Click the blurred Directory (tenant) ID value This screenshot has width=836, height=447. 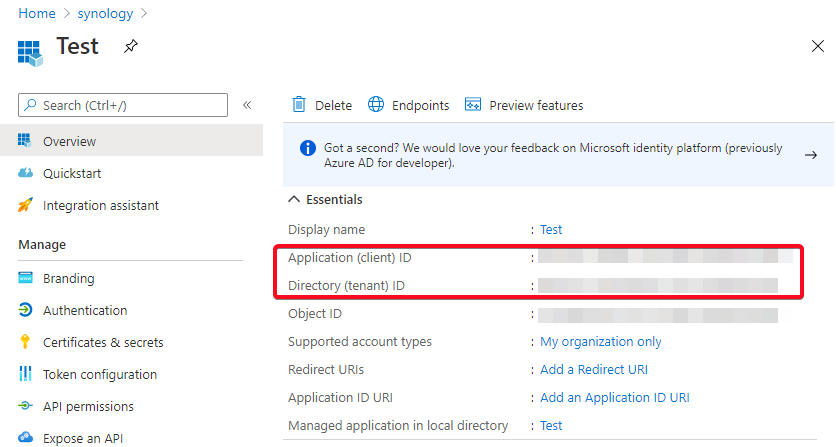point(657,285)
